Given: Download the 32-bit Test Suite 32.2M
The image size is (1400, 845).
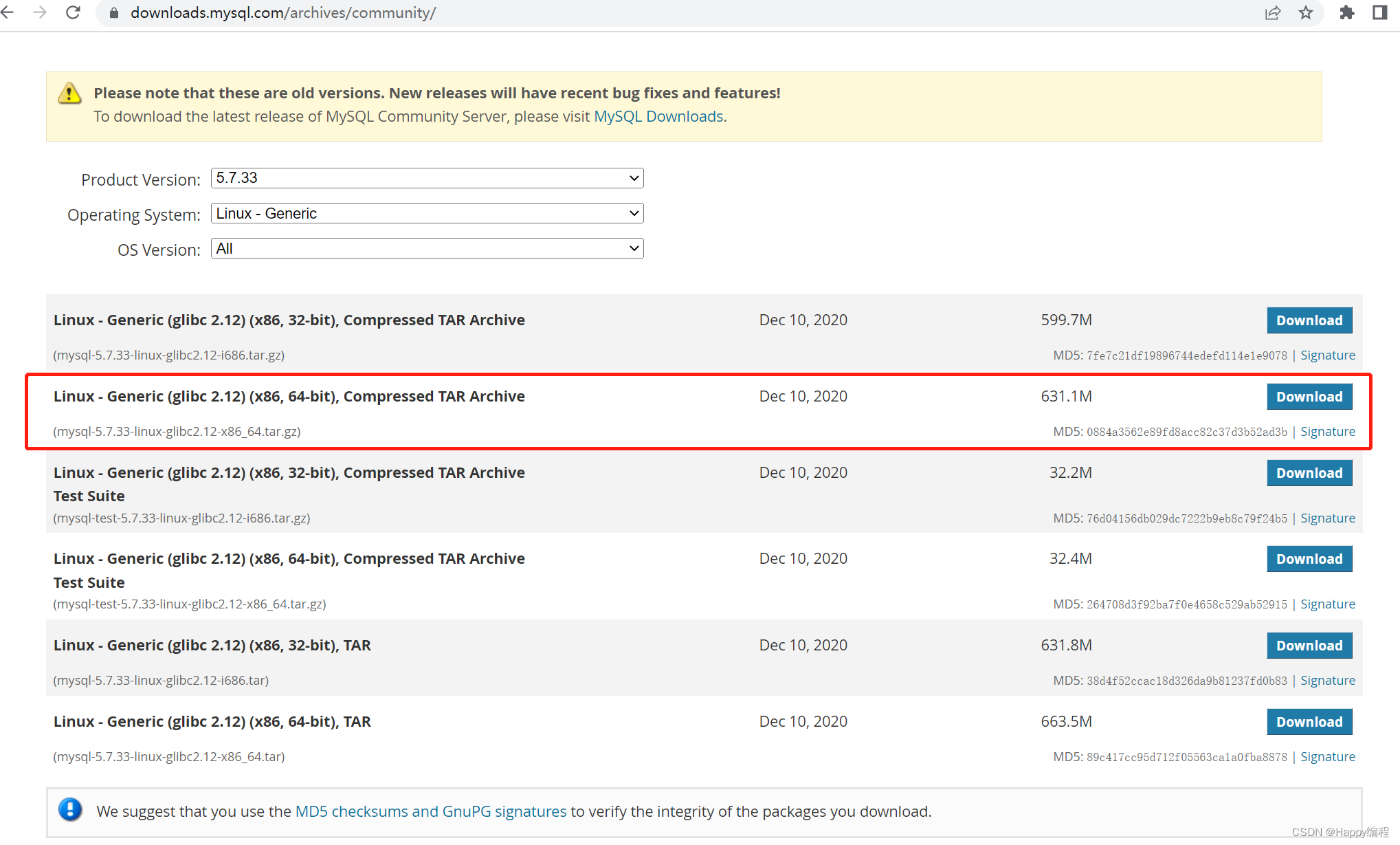Looking at the screenshot, I should coord(1309,473).
